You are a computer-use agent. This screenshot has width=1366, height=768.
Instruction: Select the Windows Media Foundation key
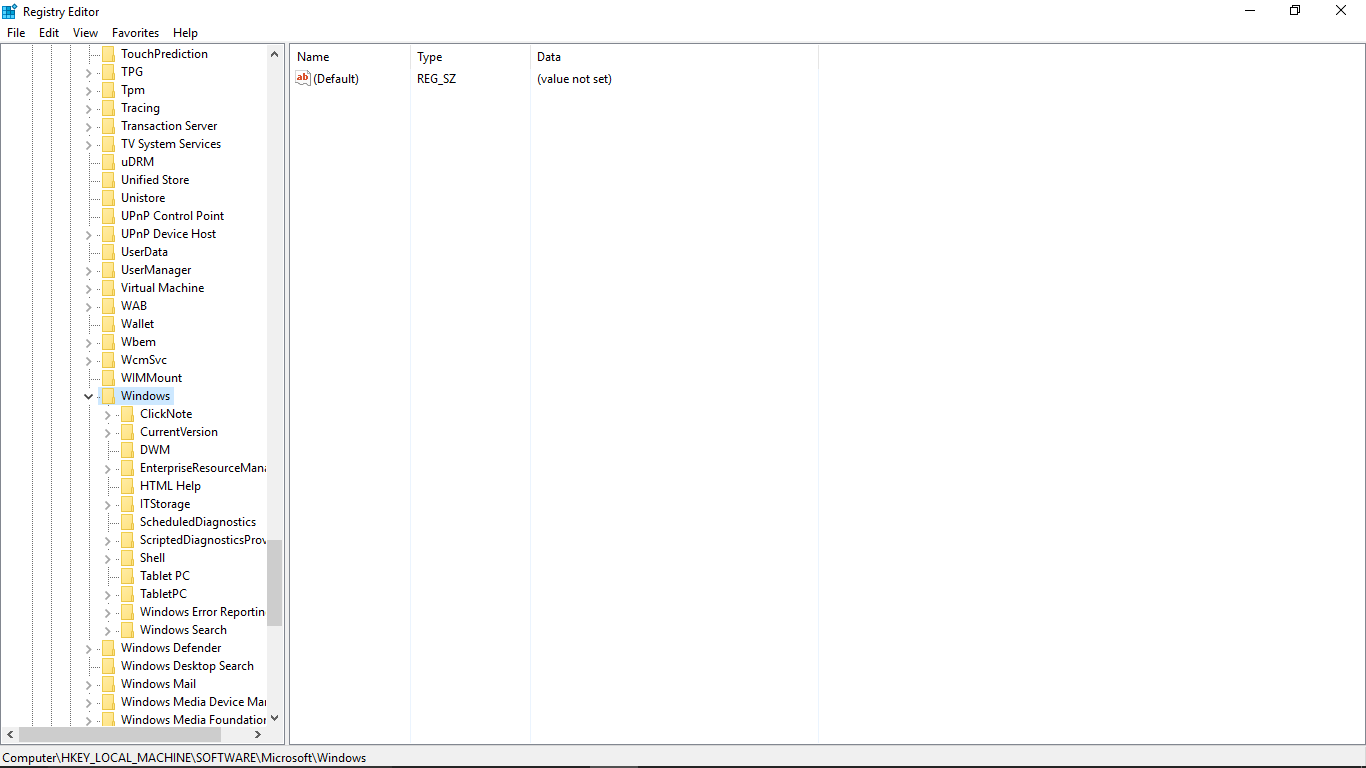[193, 720]
